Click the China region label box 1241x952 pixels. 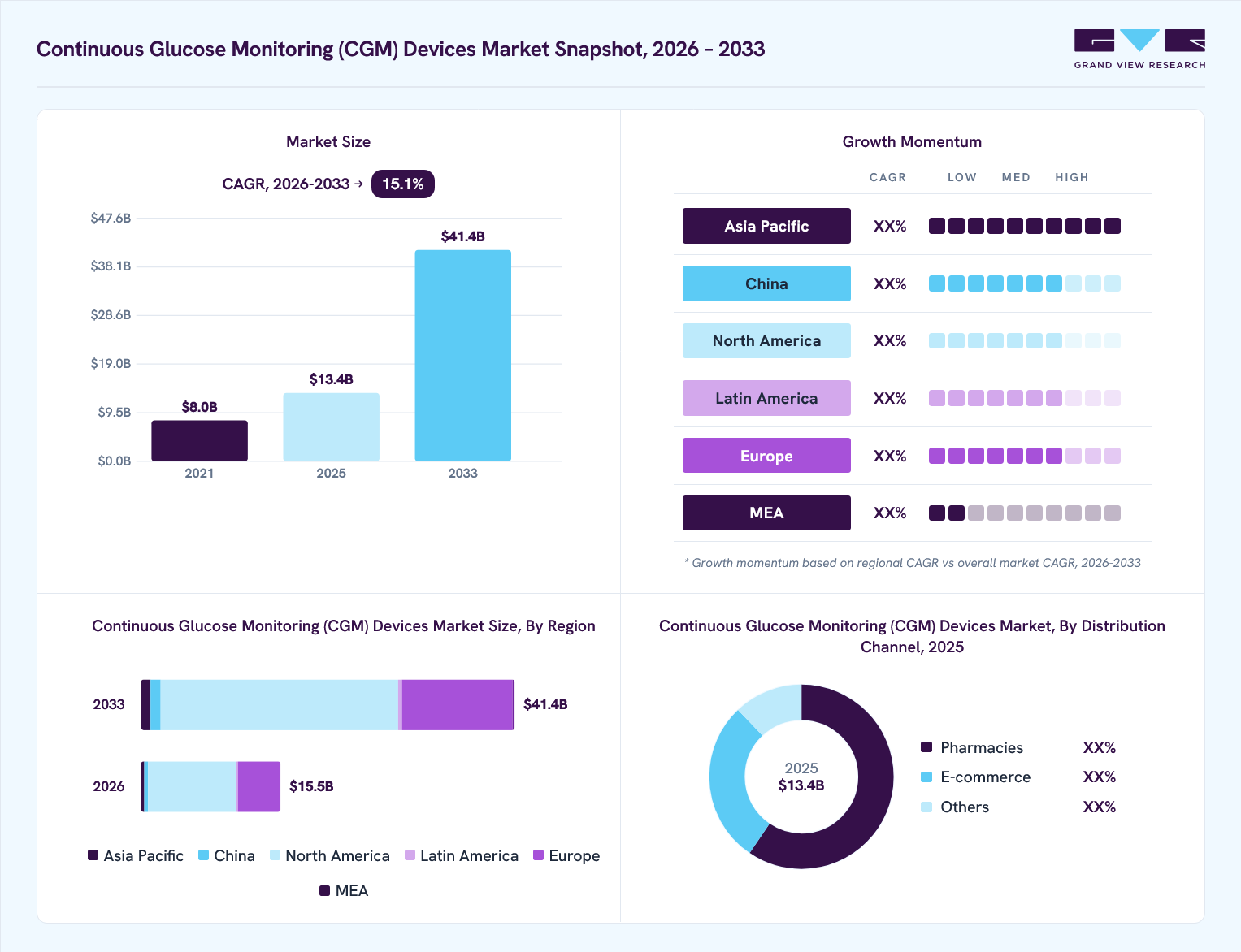(x=766, y=283)
